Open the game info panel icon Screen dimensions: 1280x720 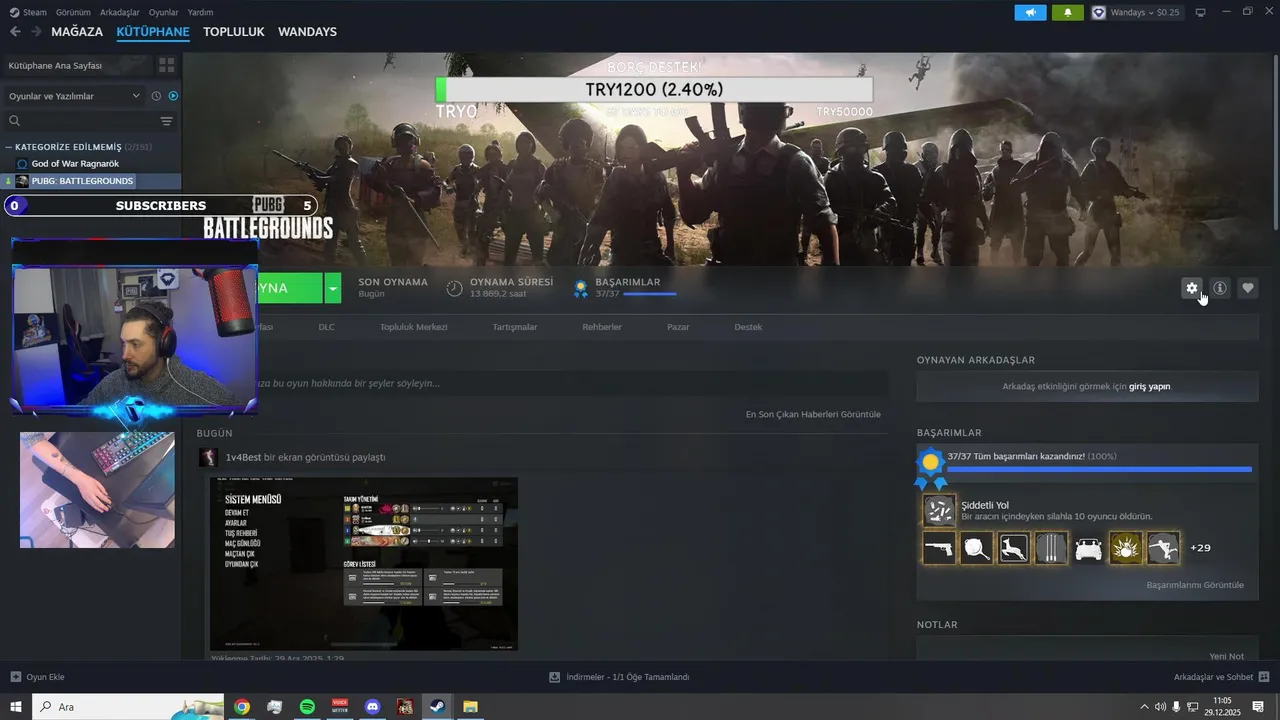coord(1219,288)
